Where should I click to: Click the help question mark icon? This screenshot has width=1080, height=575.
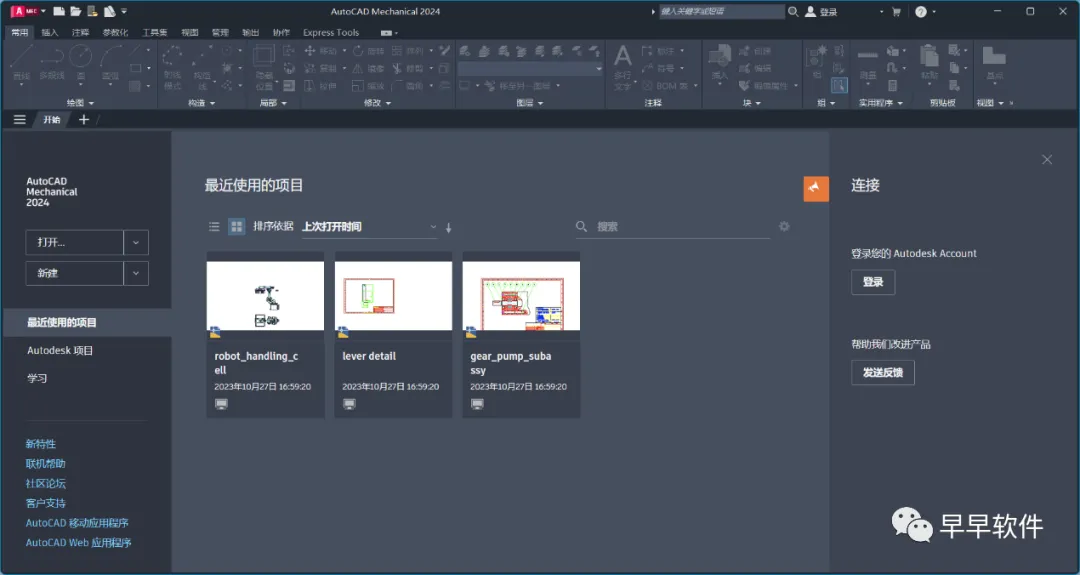tap(921, 12)
